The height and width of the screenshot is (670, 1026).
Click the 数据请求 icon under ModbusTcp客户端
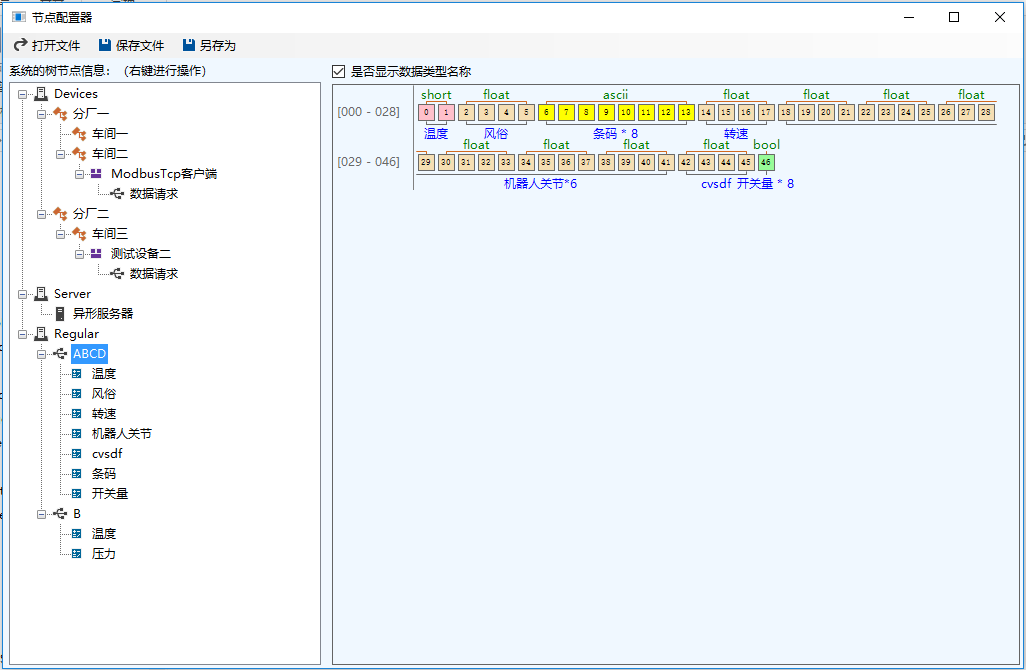coord(117,194)
